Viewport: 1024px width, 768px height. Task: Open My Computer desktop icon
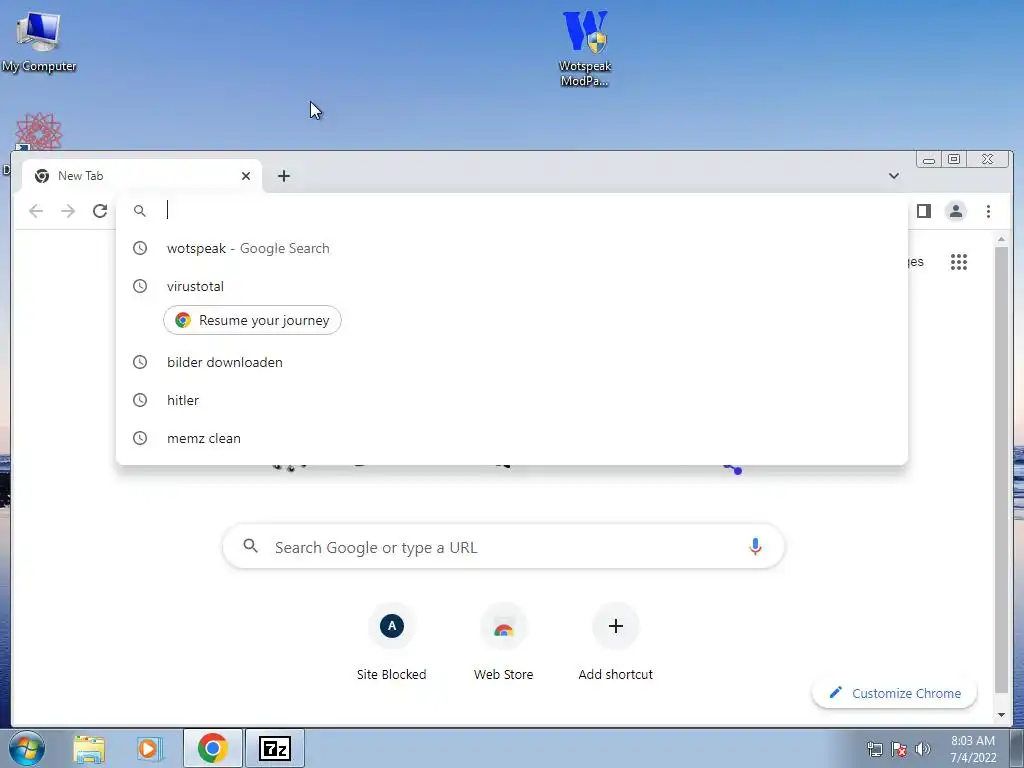point(39,41)
